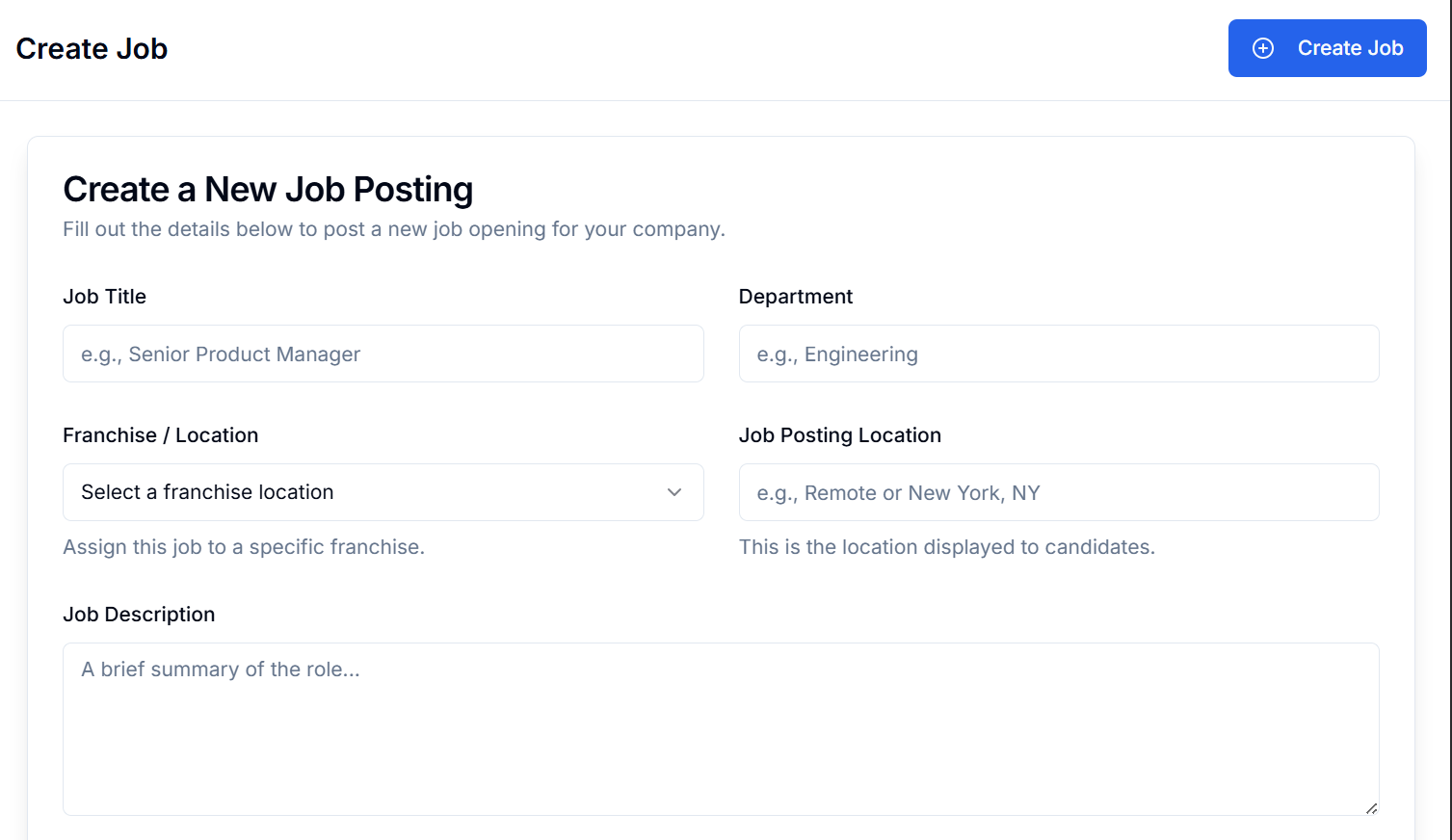Click the fill out the details subtitle
The image size is (1452, 840).
393,229
